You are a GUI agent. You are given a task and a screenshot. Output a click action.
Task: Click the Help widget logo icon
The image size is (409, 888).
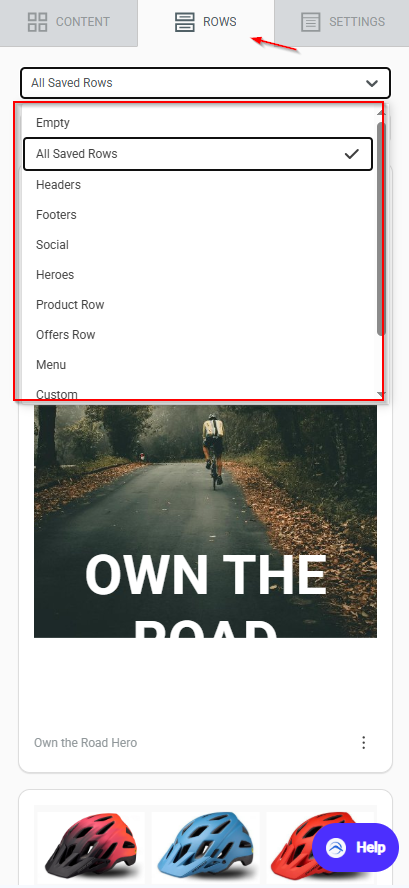coord(336,848)
